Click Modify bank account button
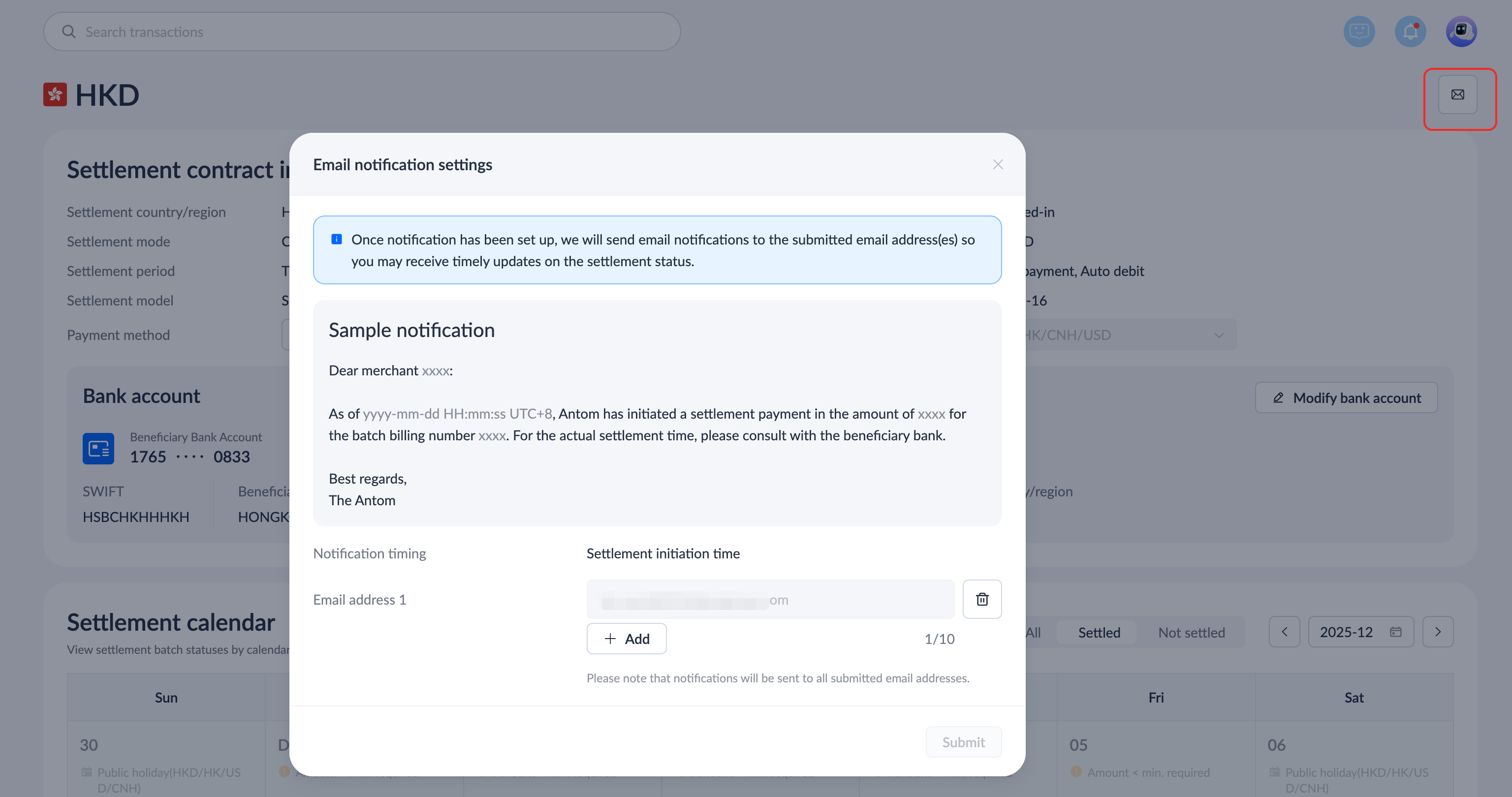 [x=1346, y=398]
